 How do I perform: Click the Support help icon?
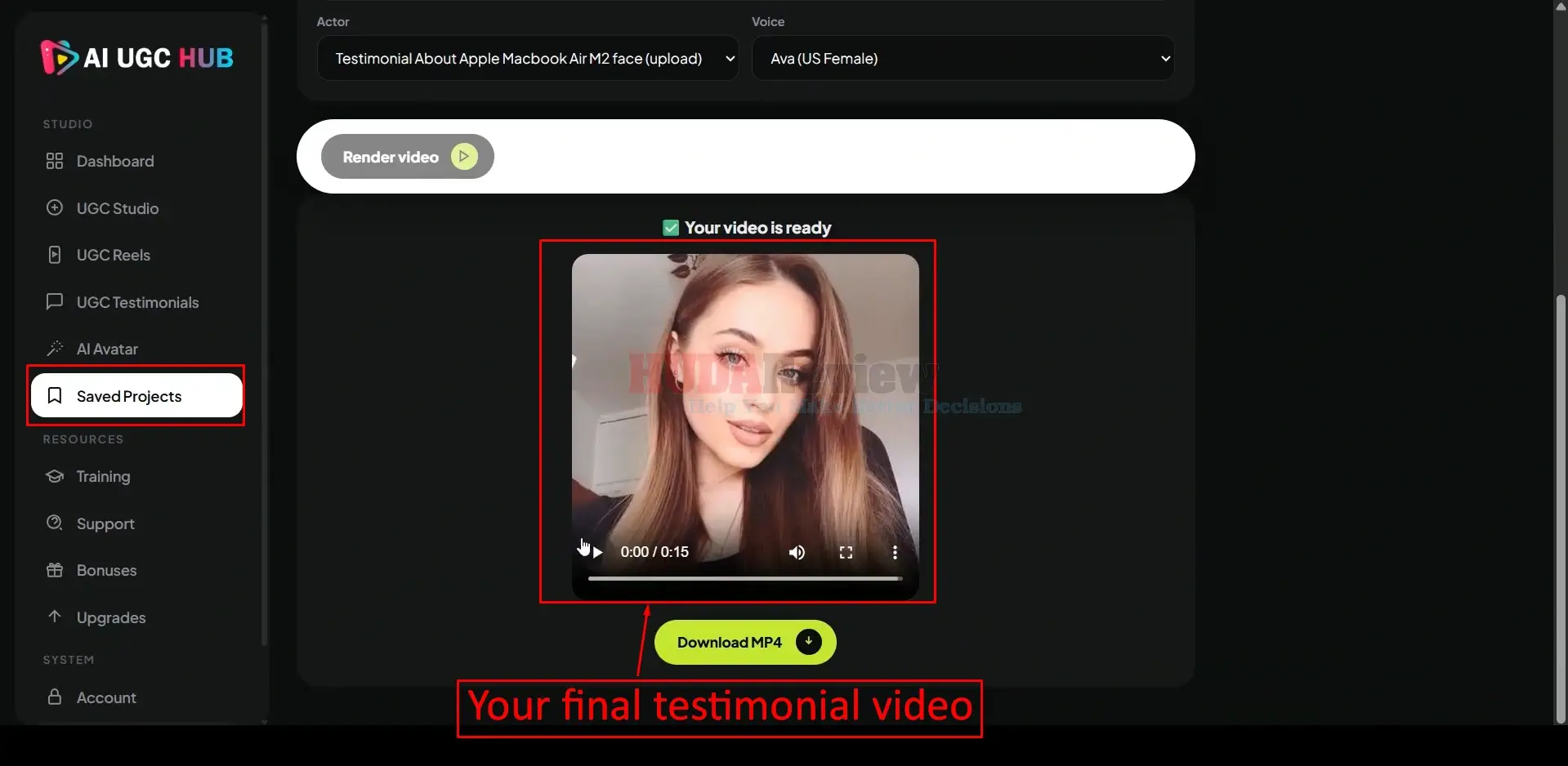(x=55, y=523)
